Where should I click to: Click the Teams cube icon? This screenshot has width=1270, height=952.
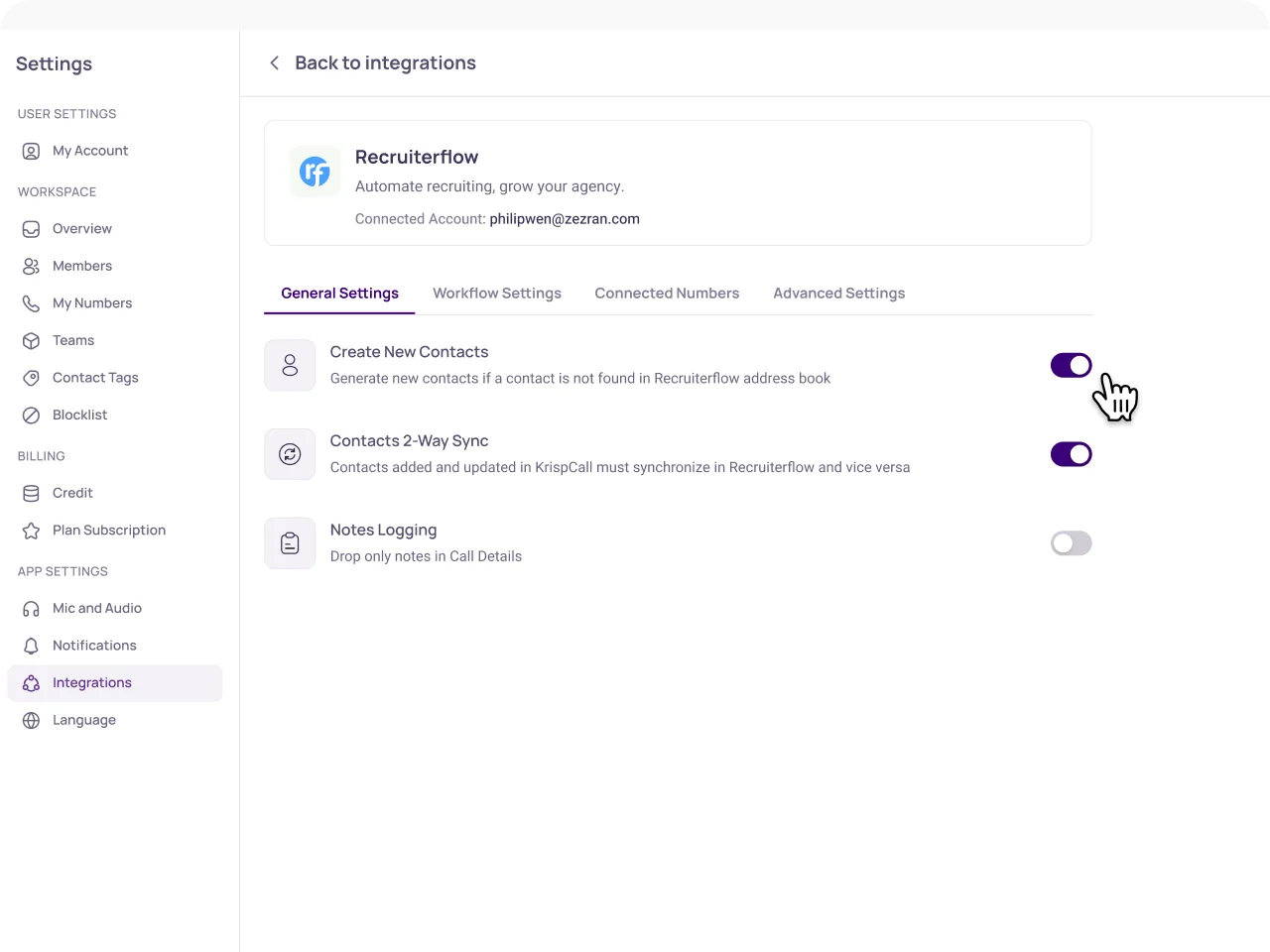point(31,341)
